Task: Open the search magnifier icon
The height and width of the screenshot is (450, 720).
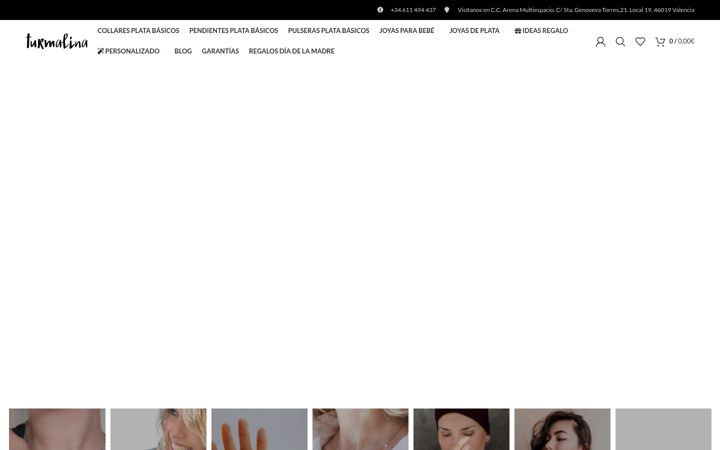Action: tap(620, 42)
